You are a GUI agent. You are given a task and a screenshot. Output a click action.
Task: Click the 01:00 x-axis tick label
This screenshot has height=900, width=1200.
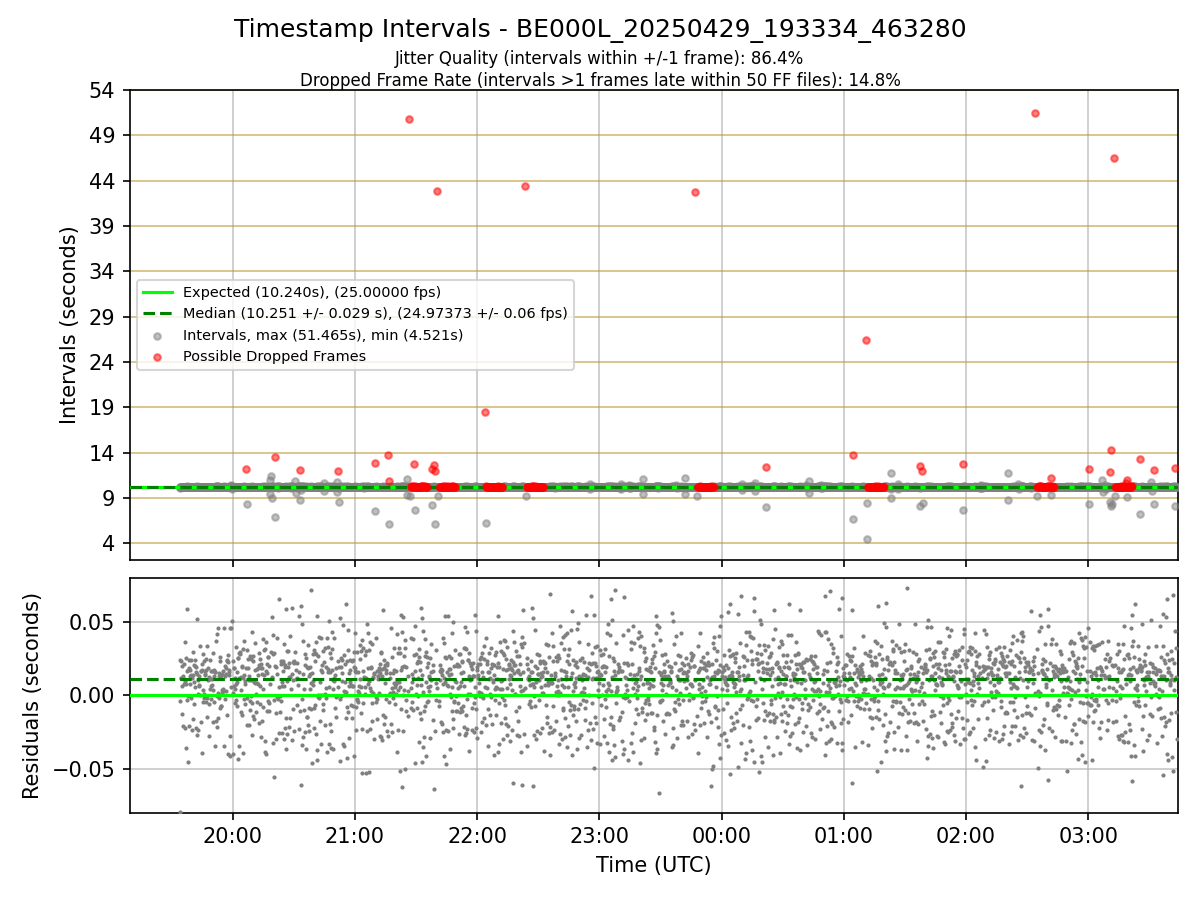(x=844, y=836)
